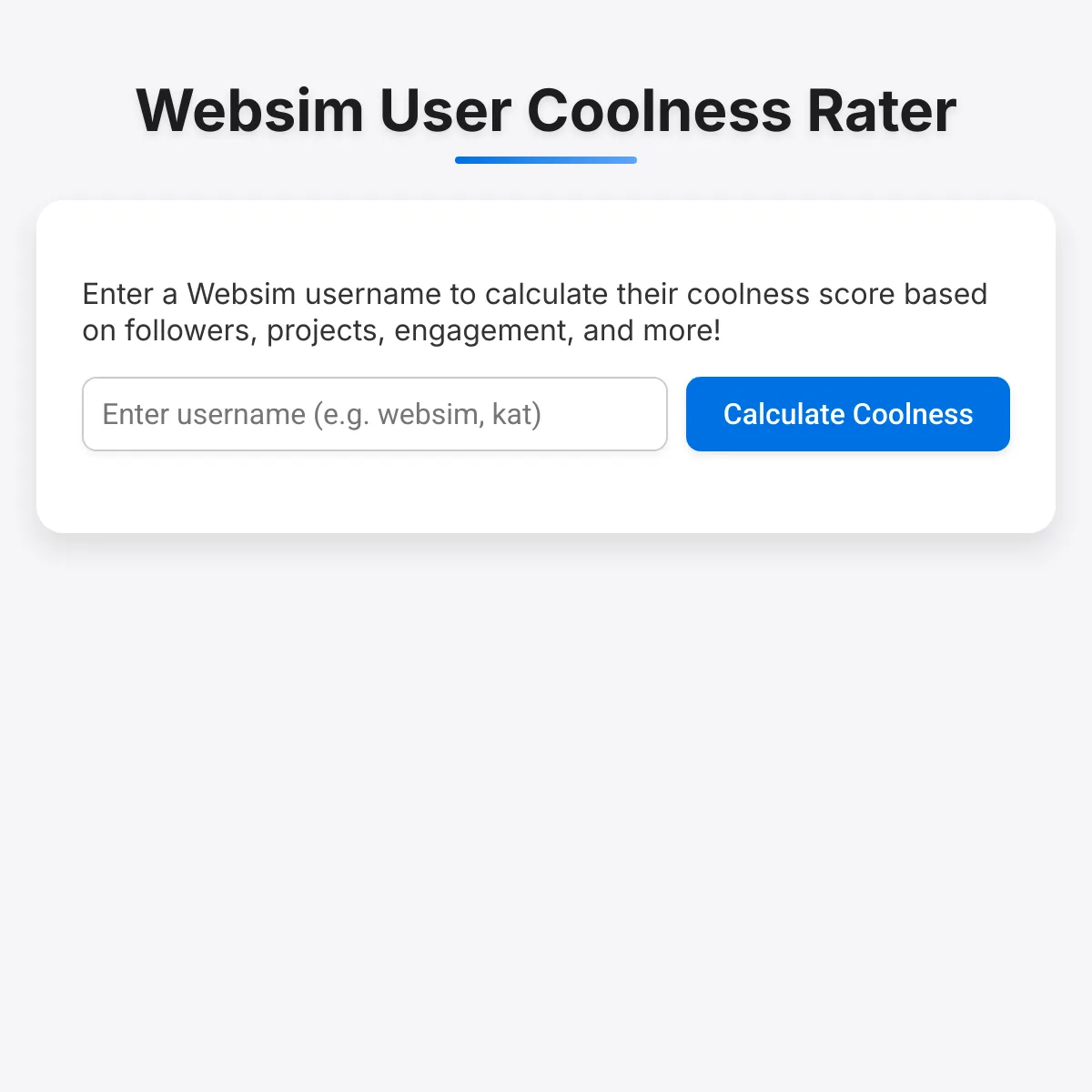Click 'and more!' ending the description

(652, 330)
